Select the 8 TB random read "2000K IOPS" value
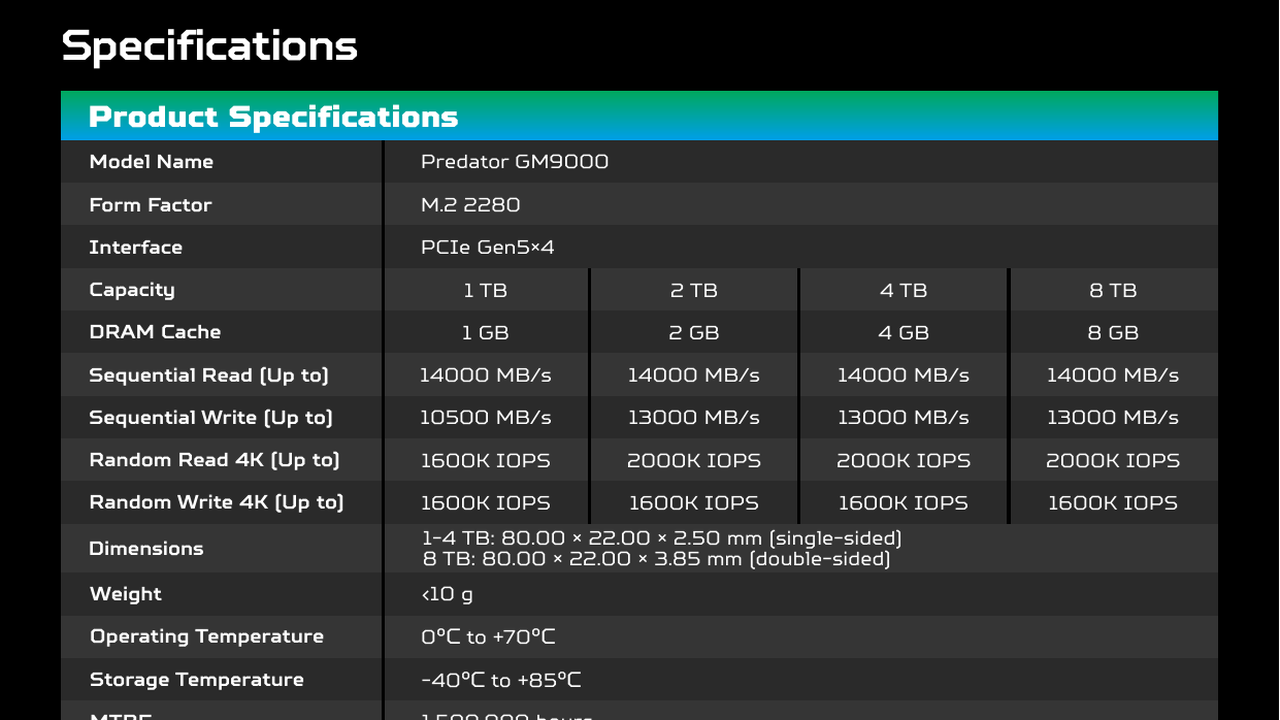1280x720 pixels. pos(1113,461)
